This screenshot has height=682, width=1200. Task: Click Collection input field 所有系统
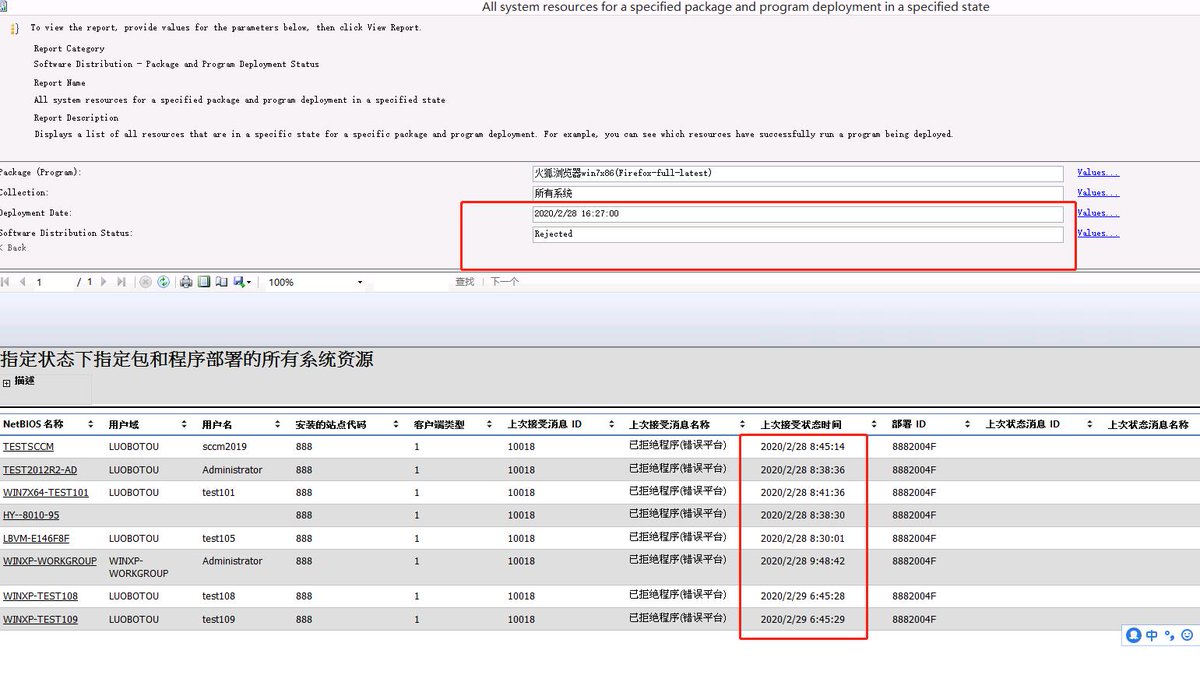click(x=798, y=193)
